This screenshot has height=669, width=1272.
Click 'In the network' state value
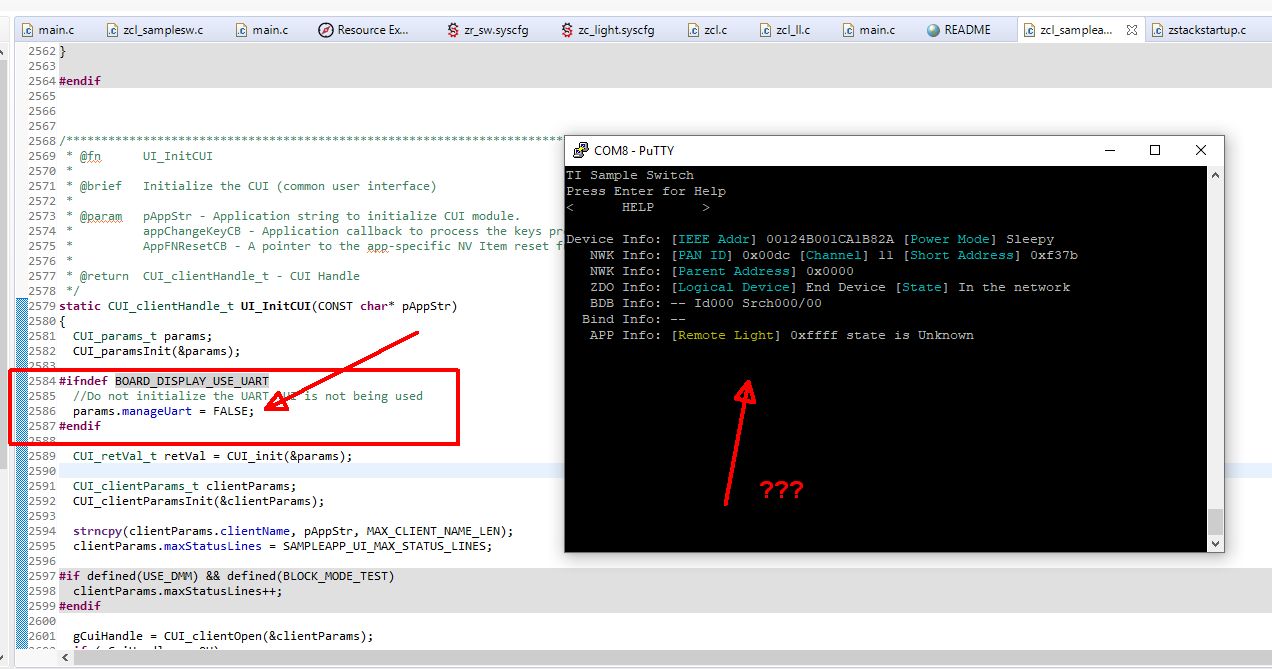1014,287
